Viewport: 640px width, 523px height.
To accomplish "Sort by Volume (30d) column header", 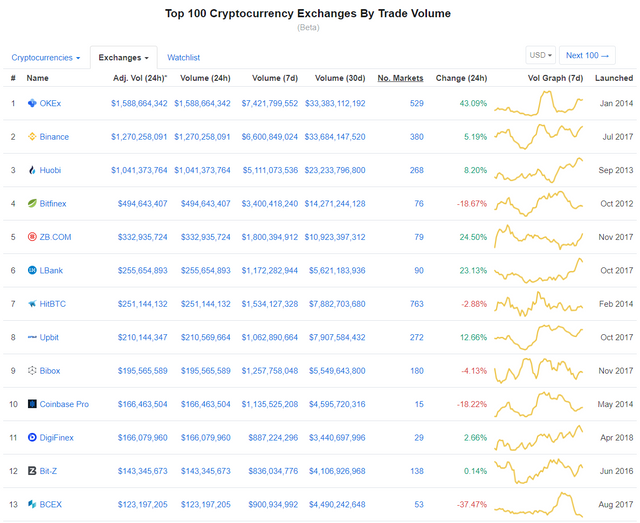I will coord(340,78).
